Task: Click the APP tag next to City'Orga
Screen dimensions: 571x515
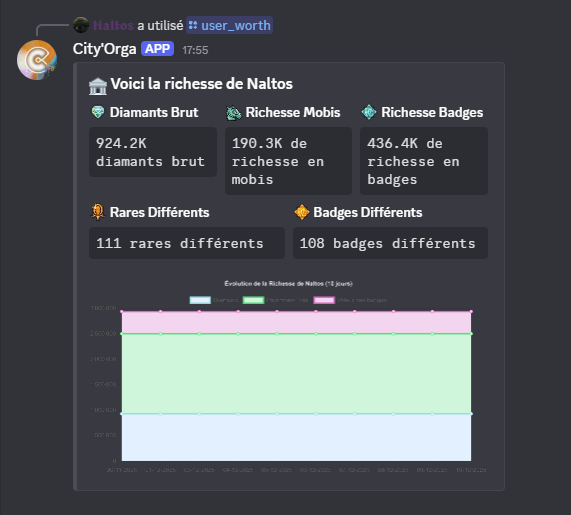Action: tap(157, 48)
